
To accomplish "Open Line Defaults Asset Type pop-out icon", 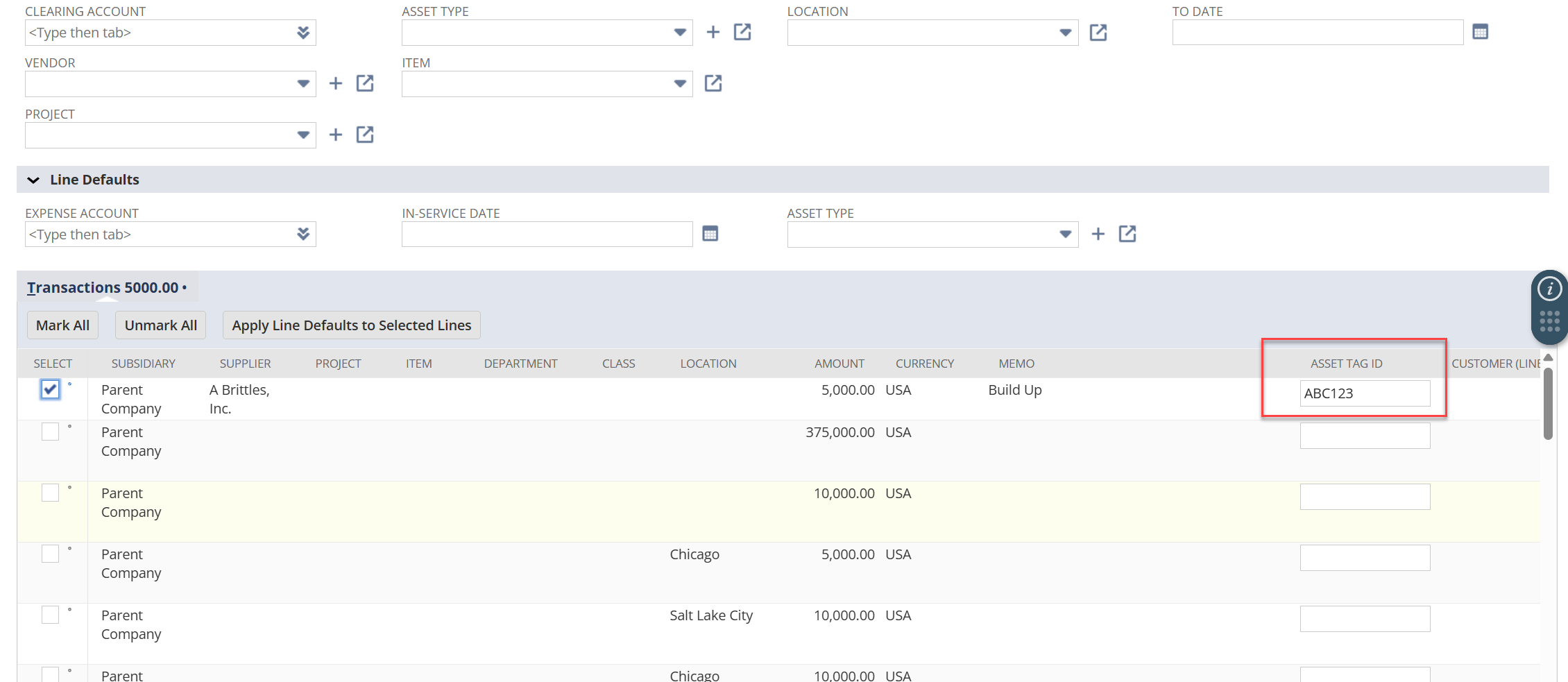I will [x=1127, y=234].
